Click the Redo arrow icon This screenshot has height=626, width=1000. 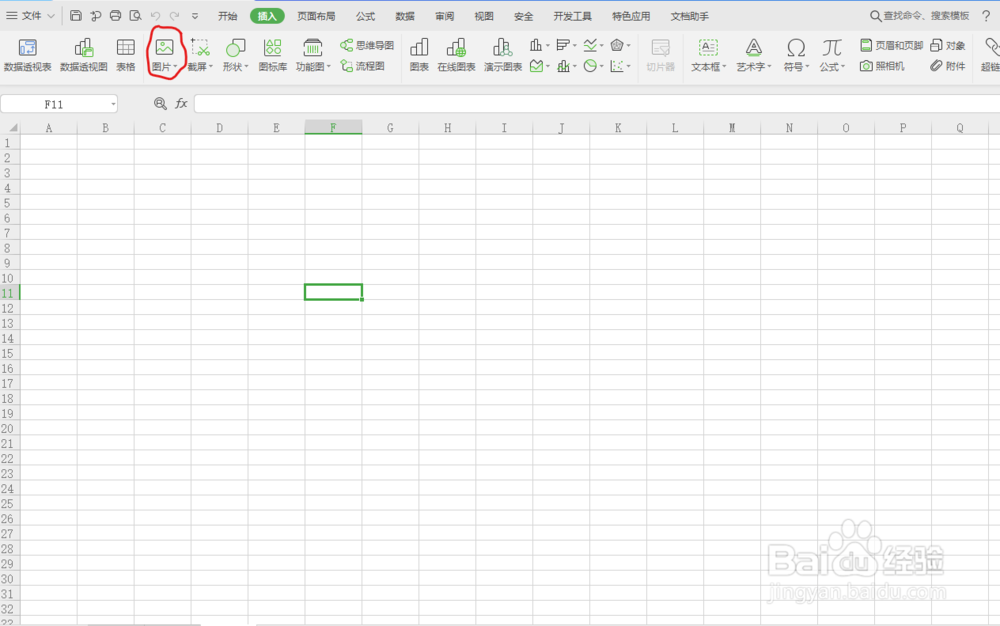(174, 15)
